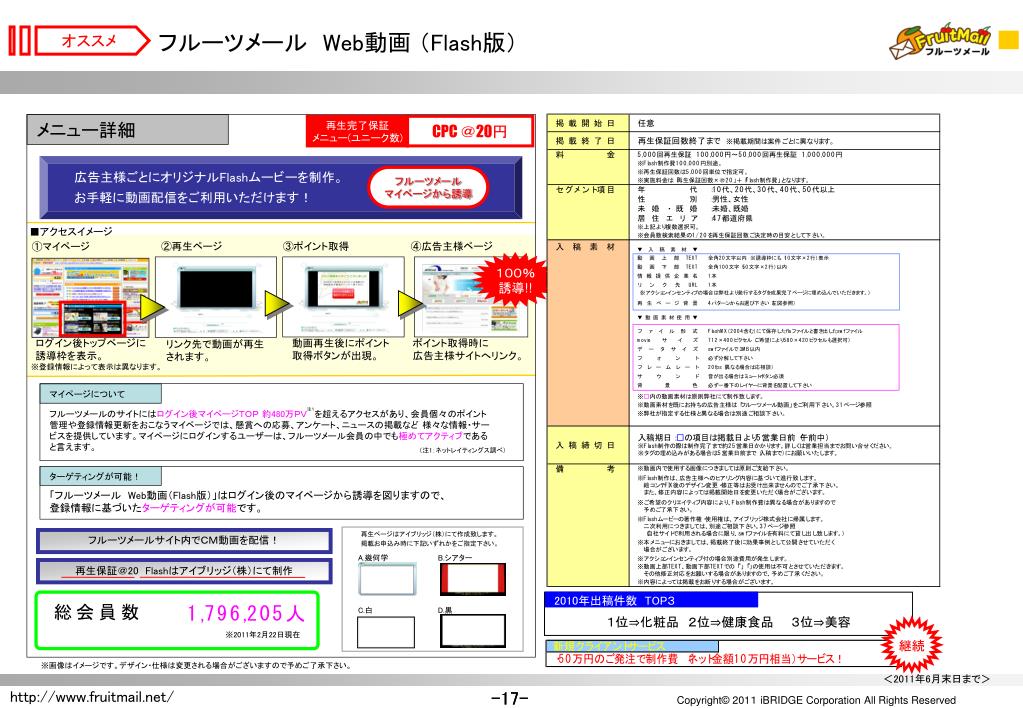Viewport: 1023px width, 708px height.
Task: Click the CPC @20円 price box
Action: coord(470,131)
